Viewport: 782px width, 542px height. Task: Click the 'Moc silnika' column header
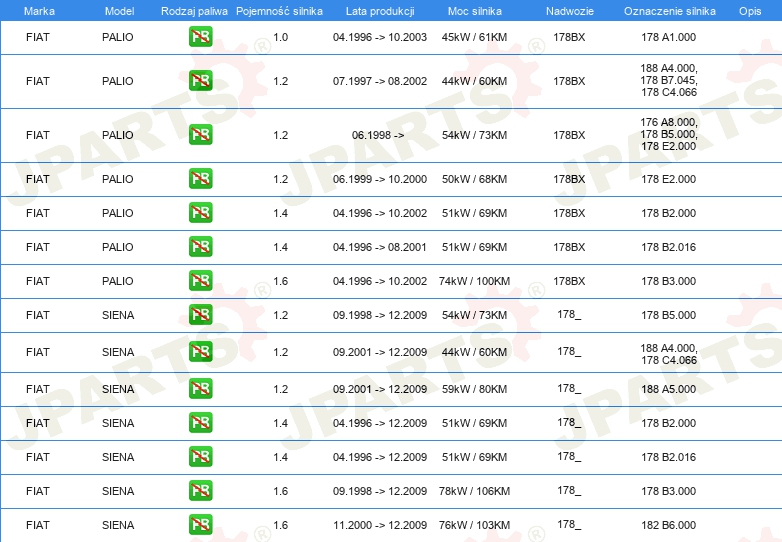(475, 11)
